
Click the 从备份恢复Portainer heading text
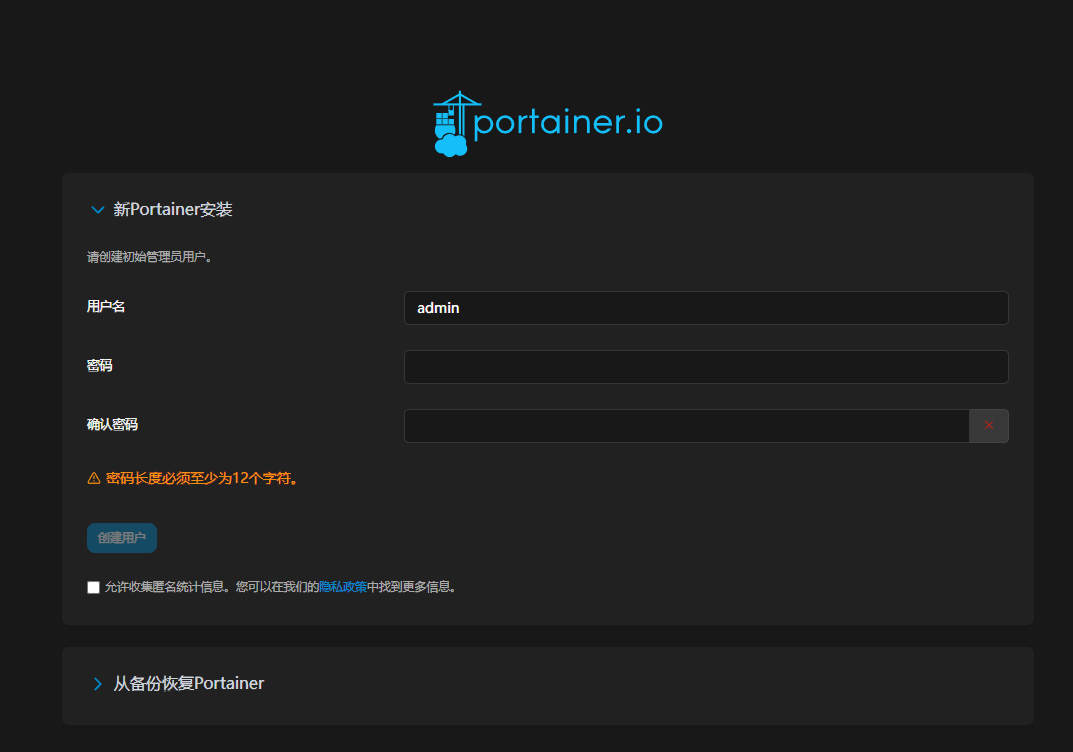click(x=189, y=684)
